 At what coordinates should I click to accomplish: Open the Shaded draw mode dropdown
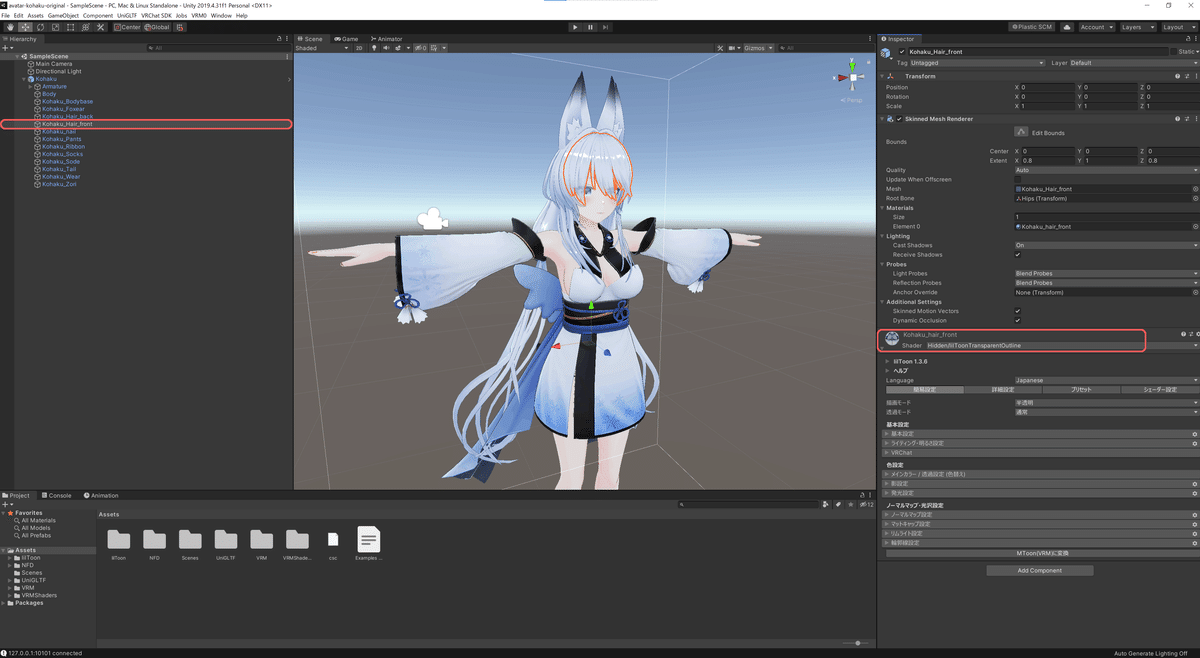[x=322, y=47]
